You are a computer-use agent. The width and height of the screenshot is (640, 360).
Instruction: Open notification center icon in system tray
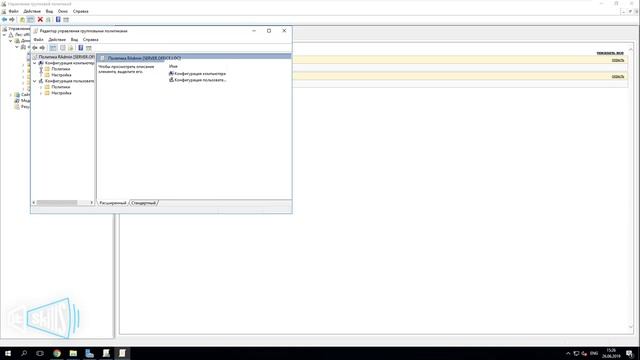coord(629,353)
